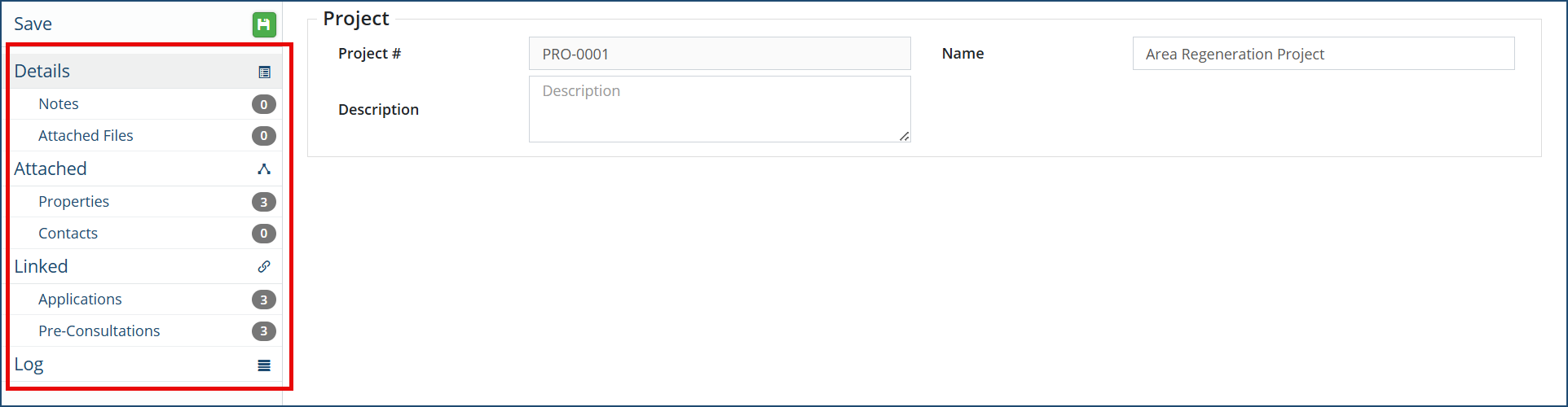Image resolution: width=1568 pixels, height=407 pixels.
Task: Click the Notes count badge
Action: [x=263, y=104]
